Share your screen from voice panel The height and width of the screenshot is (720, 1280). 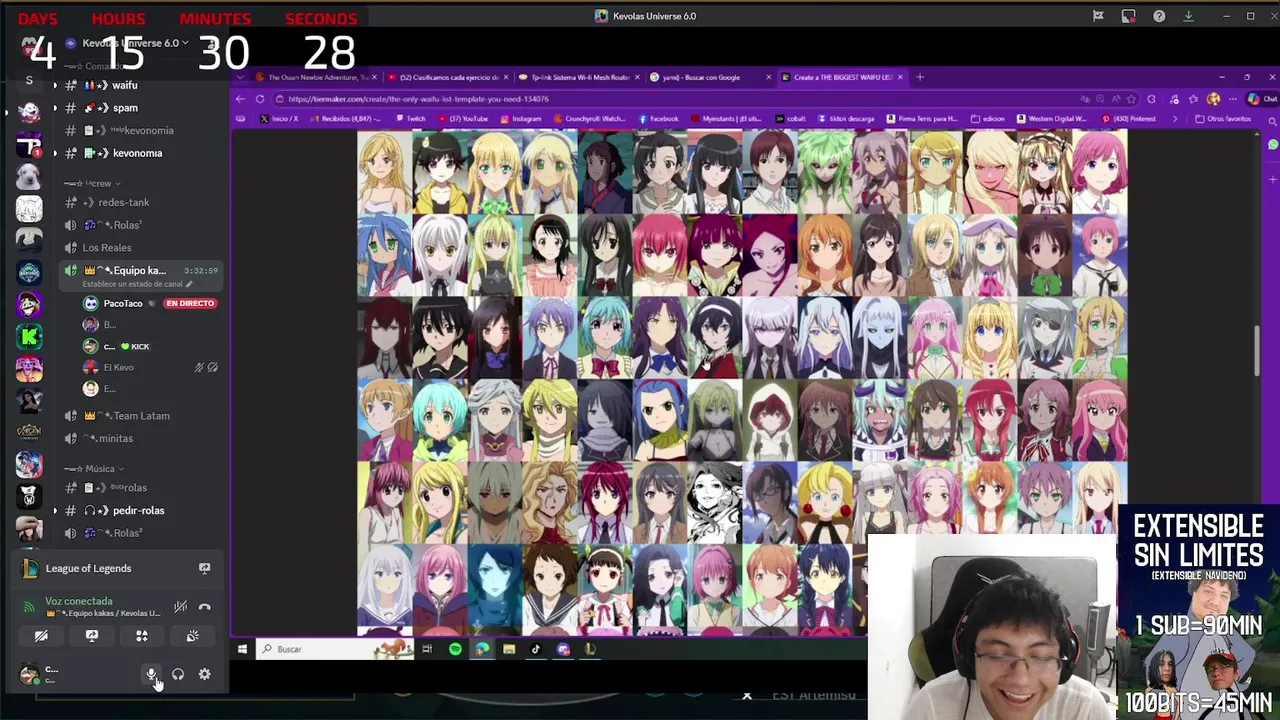click(x=92, y=636)
